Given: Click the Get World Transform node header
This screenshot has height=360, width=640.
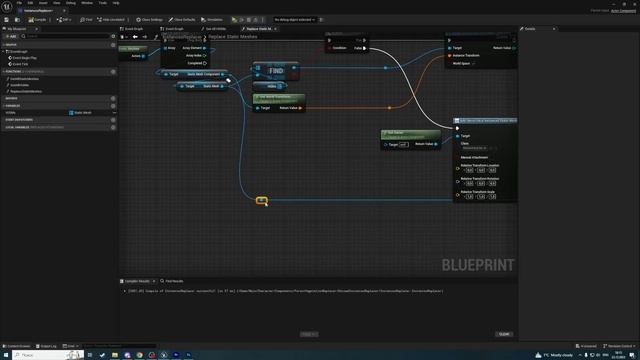Looking at the screenshot, I should click(279, 99).
